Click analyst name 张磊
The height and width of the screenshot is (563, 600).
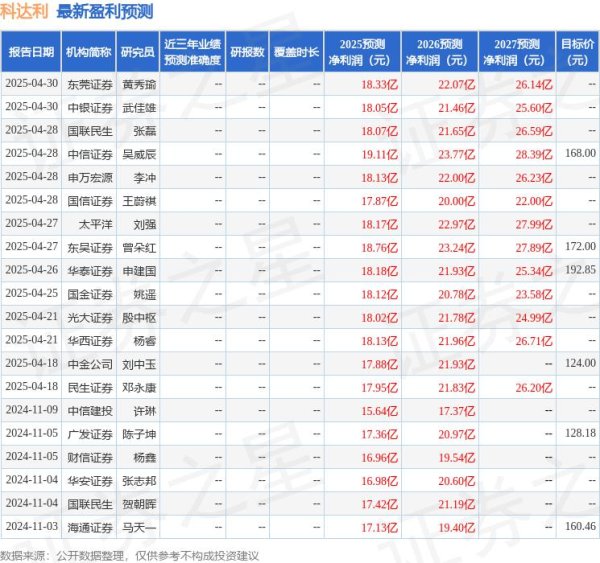[145, 131]
